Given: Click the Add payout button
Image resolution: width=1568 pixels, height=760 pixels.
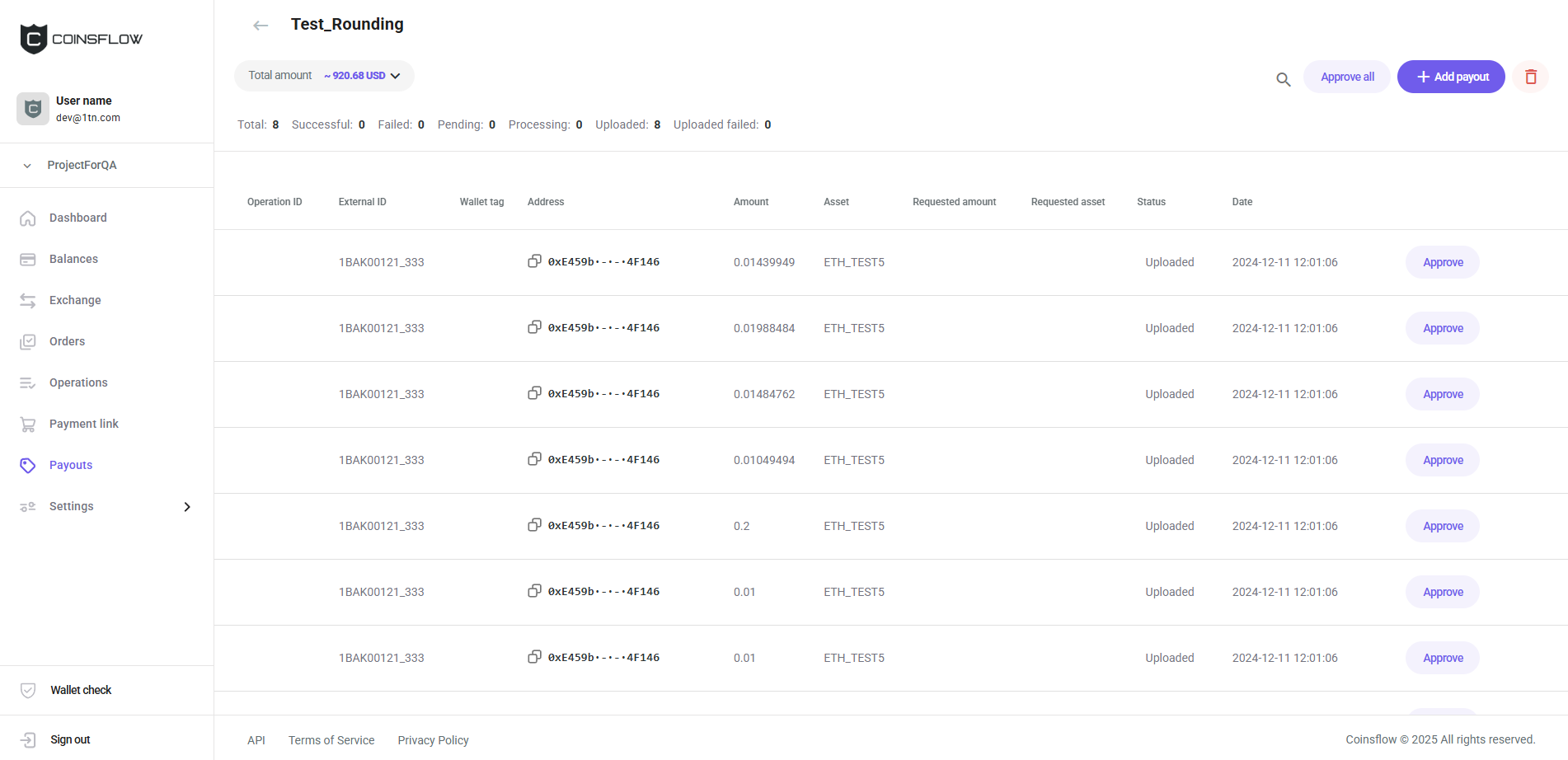Looking at the screenshot, I should pyautogui.click(x=1450, y=77).
